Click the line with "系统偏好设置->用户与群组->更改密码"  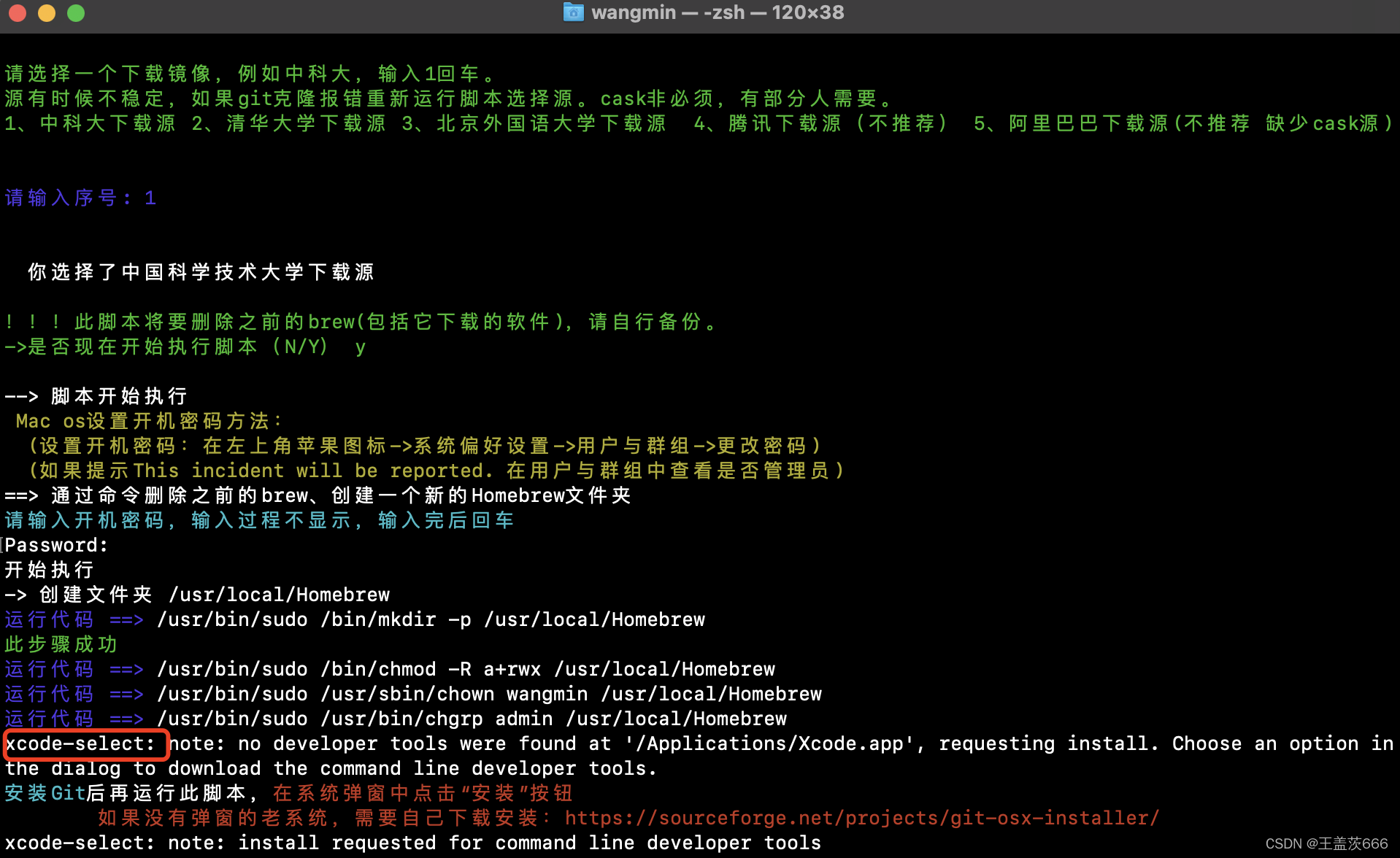[x=425, y=446]
